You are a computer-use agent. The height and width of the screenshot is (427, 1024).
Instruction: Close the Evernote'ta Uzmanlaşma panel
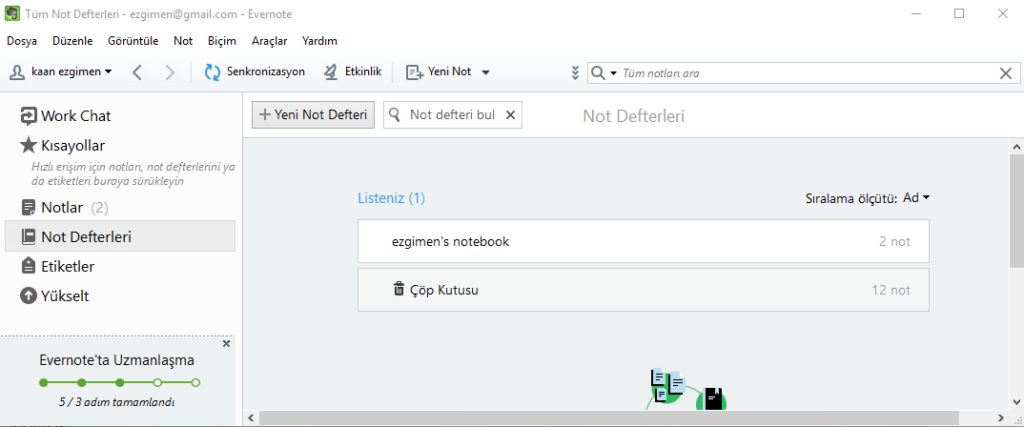point(227,343)
